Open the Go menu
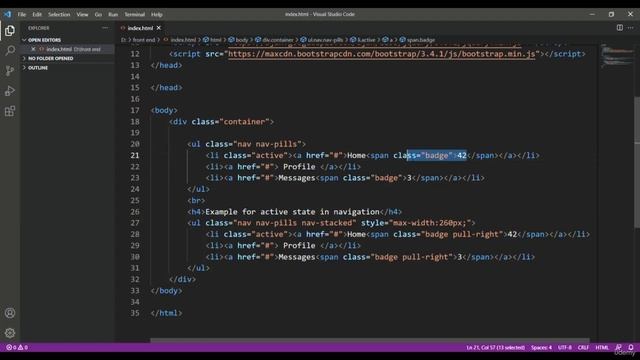The width and height of the screenshot is (640, 360). click(98, 14)
